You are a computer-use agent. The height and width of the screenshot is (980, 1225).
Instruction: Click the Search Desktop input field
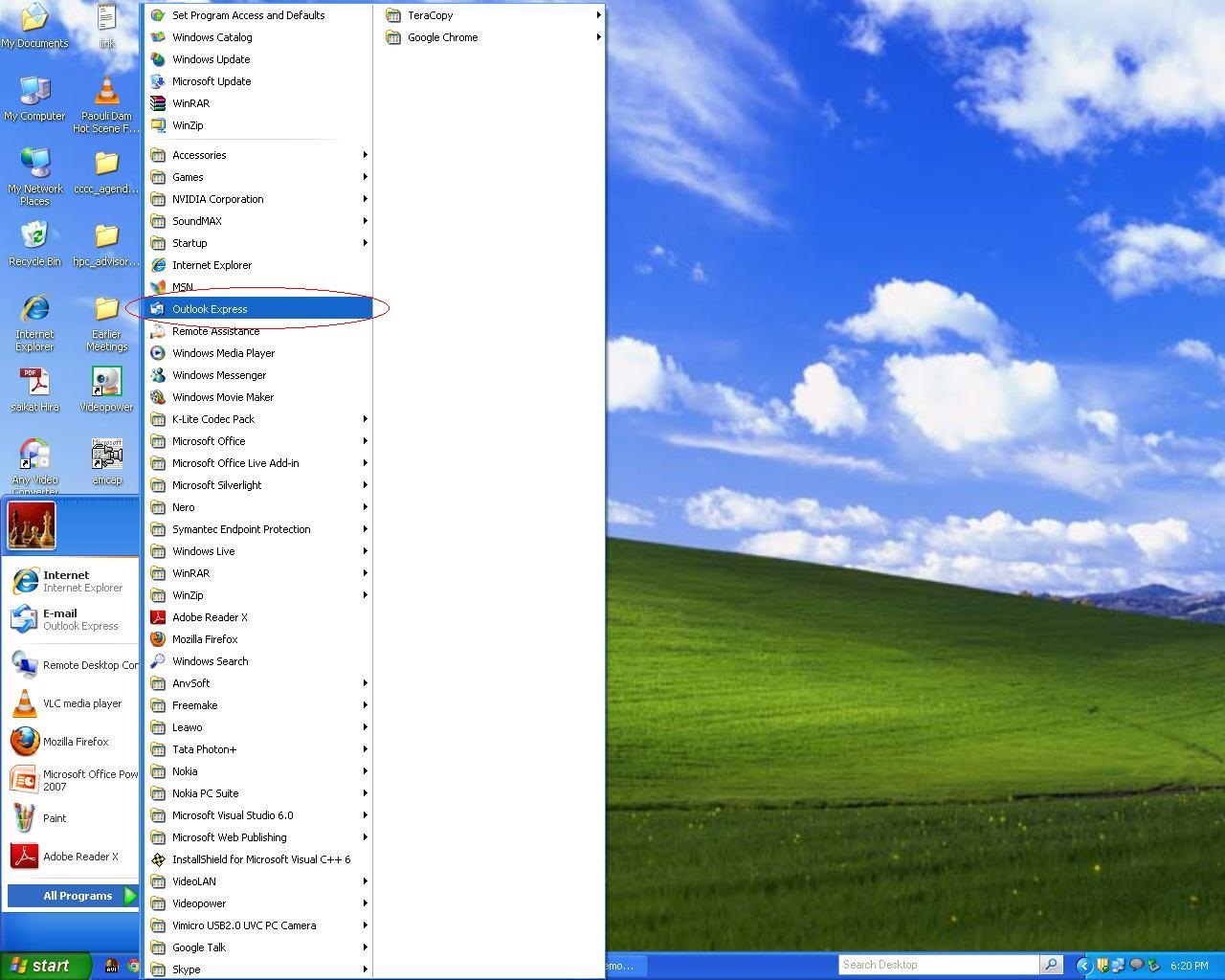point(939,965)
